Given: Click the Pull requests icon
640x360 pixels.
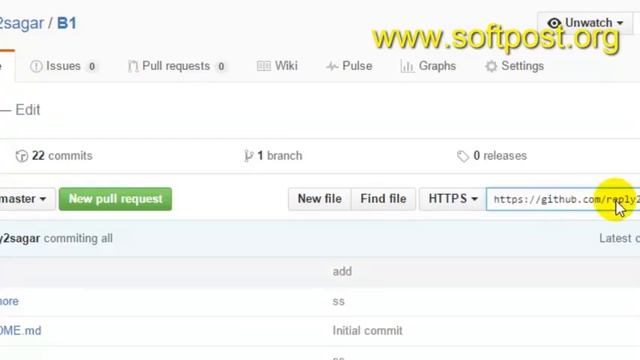Looking at the screenshot, I should (x=133, y=66).
